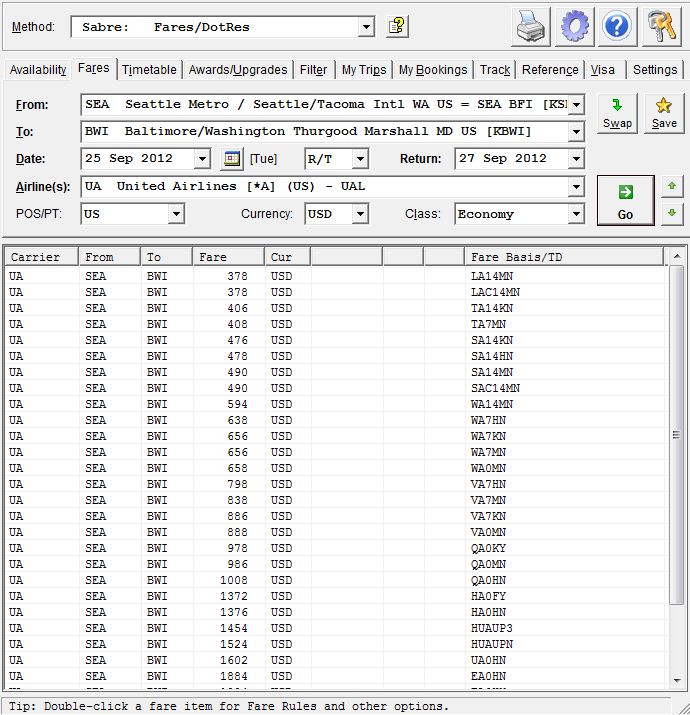The width and height of the screenshot is (690, 715).
Task: Run the fare search with Go
Action: (625, 200)
